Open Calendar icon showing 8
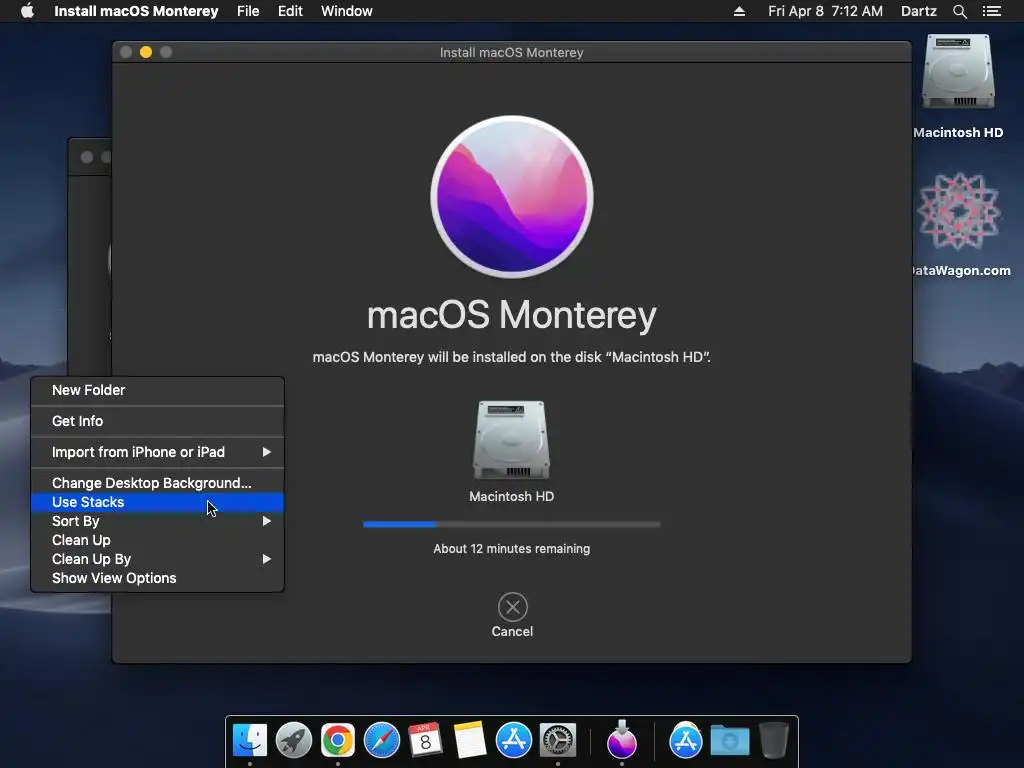Viewport: 1024px width, 768px height. pos(425,740)
